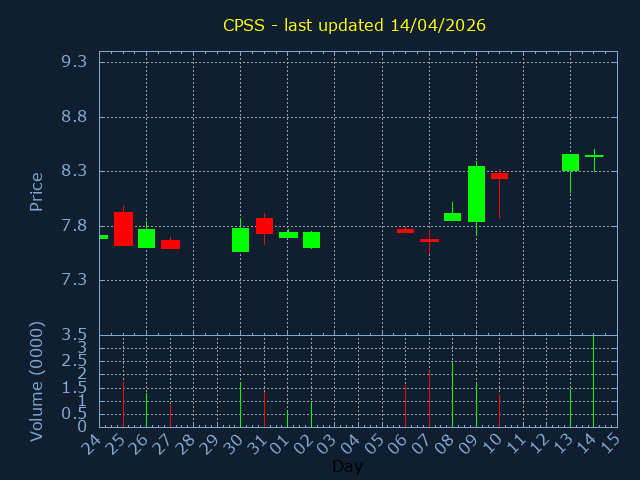The image size is (640, 480).
Task: Select the red volume bar on day 27
Action: [170, 415]
